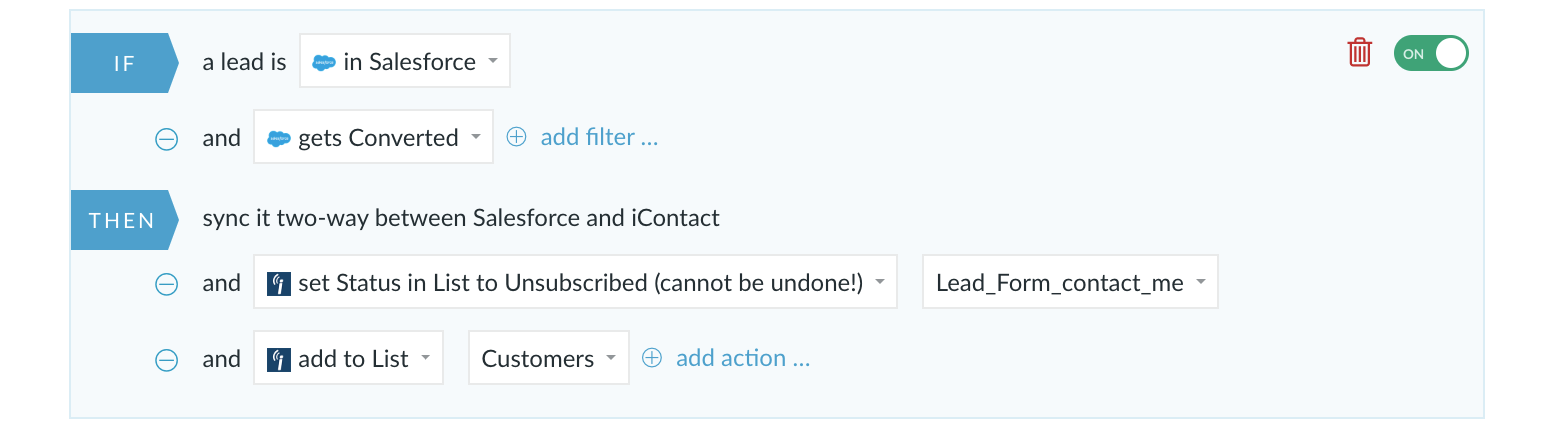
Task: Click the 'add action ...' link
Action: [x=743, y=358]
